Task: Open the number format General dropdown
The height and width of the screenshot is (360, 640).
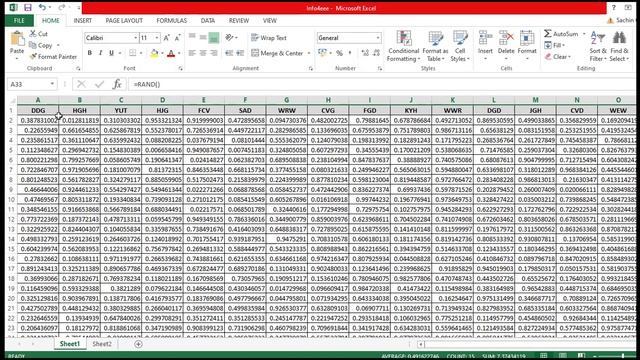Action: tap(378, 38)
